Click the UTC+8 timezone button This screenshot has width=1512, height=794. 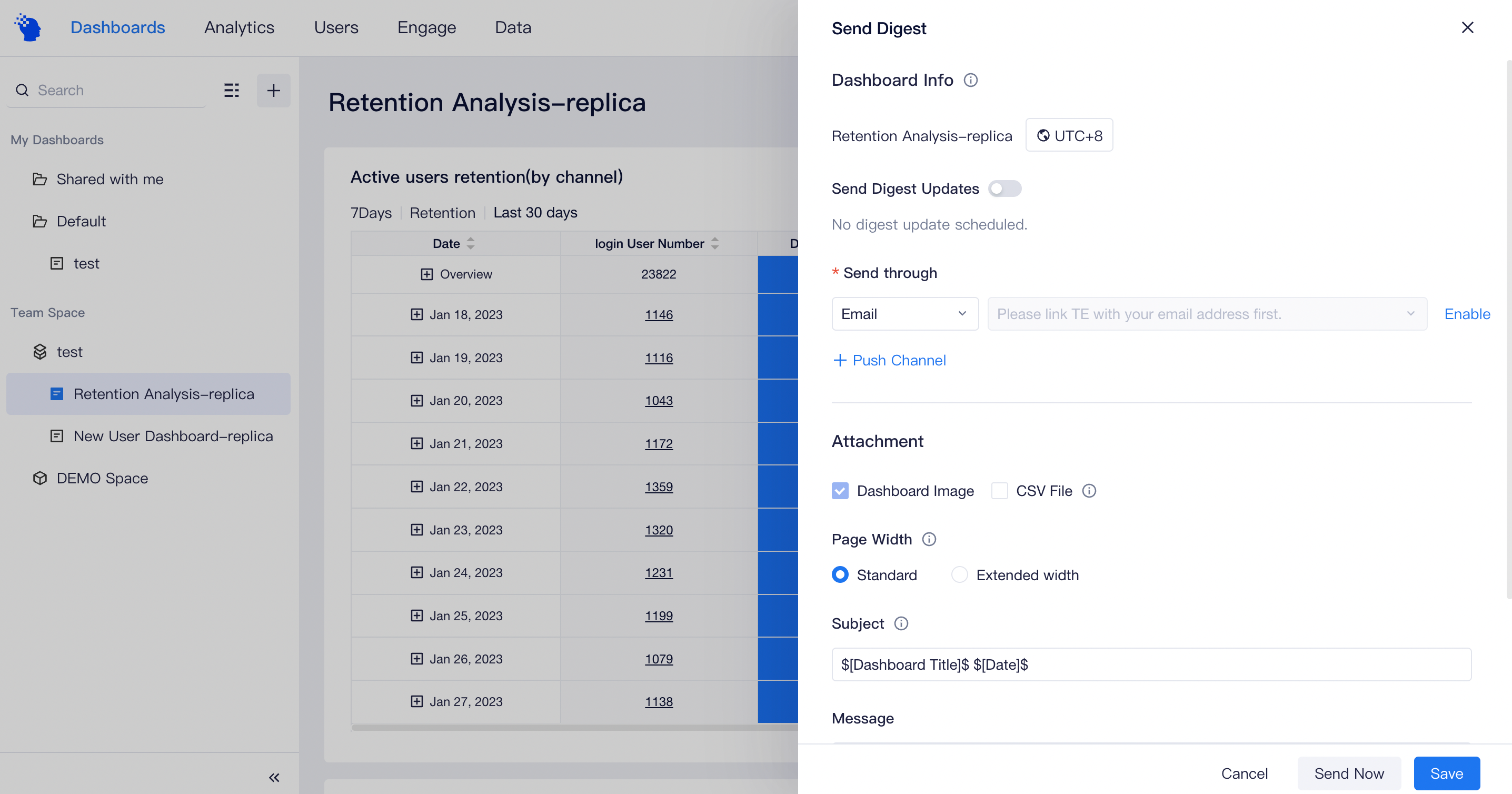[x=1069, y=135]
